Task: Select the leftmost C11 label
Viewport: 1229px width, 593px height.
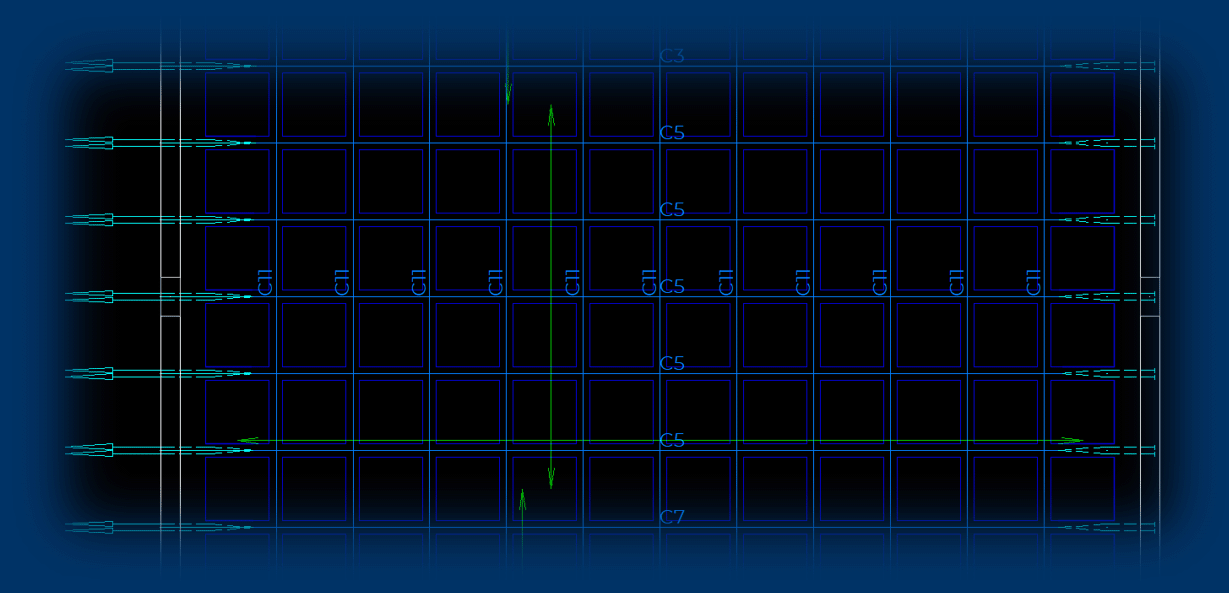Action: pyautogui.click(x=265, y=282)
